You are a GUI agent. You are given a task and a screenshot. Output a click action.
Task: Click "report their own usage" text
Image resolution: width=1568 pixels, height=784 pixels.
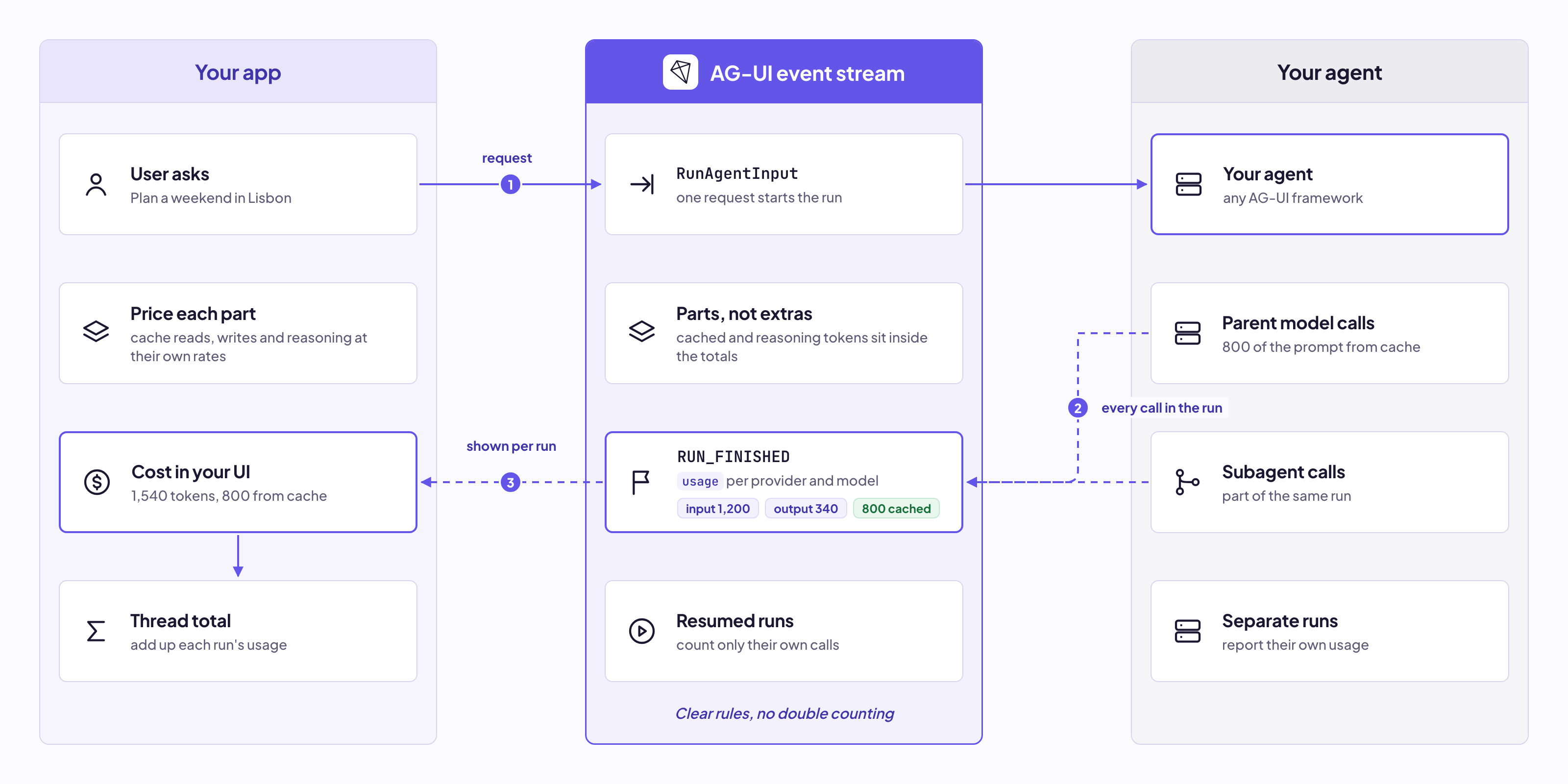(x=1295, y=645)
